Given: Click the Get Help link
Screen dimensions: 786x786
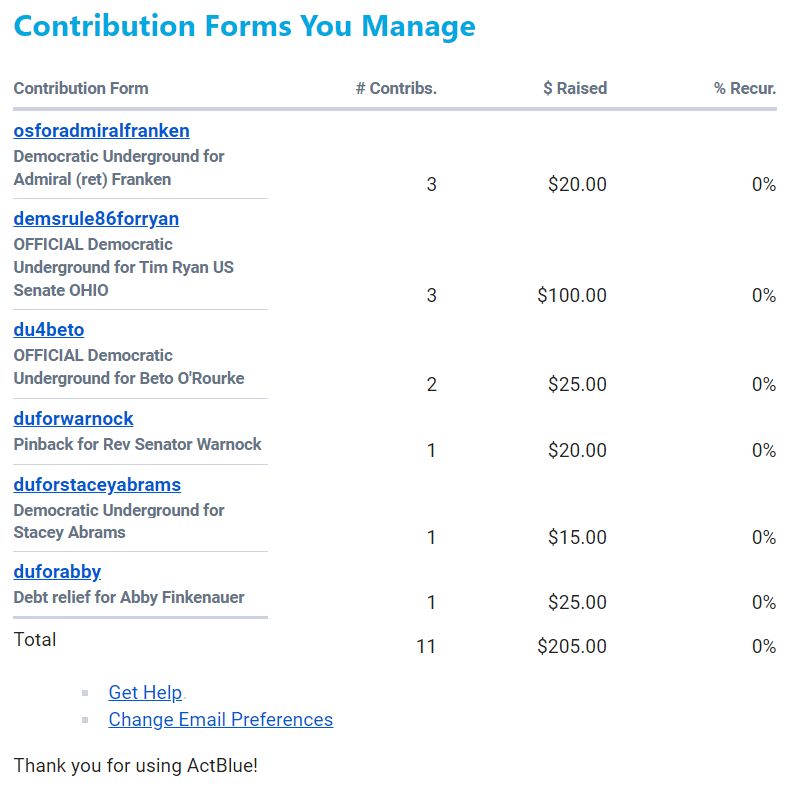Looking at the screenshot, I should [145, 693].
